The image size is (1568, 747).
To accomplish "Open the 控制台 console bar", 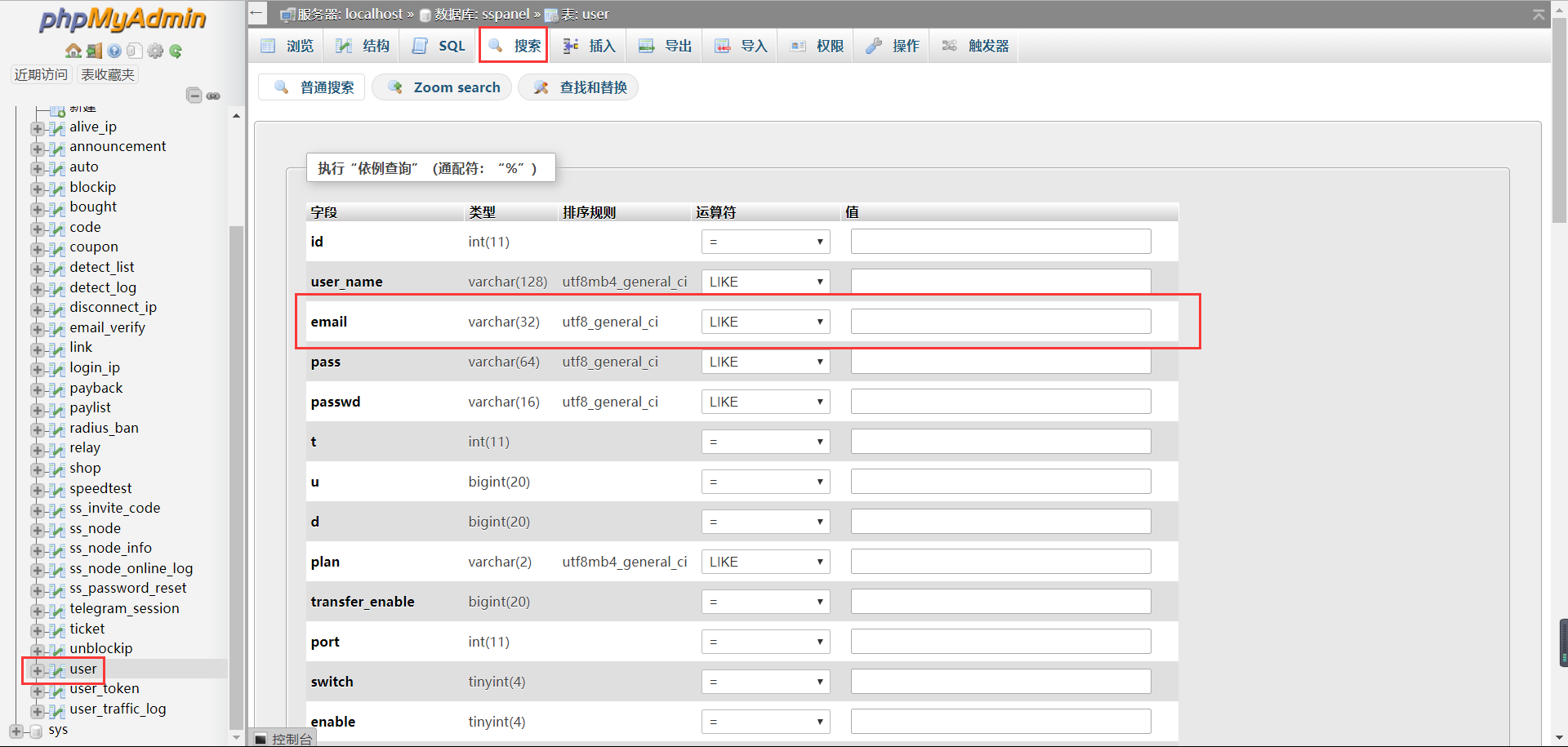I will 283,739.
